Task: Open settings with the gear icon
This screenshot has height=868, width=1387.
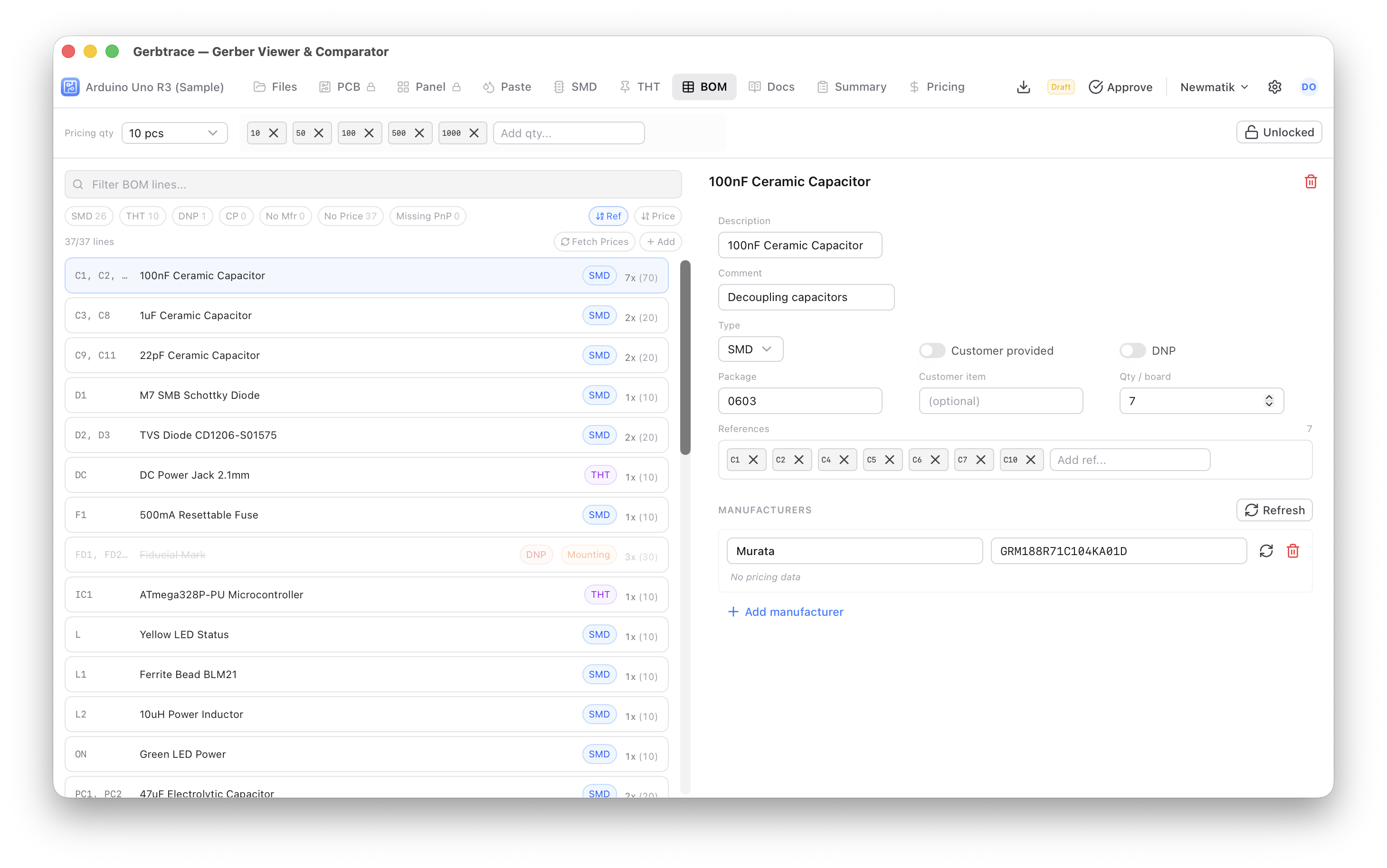Action: (1274, 87)
